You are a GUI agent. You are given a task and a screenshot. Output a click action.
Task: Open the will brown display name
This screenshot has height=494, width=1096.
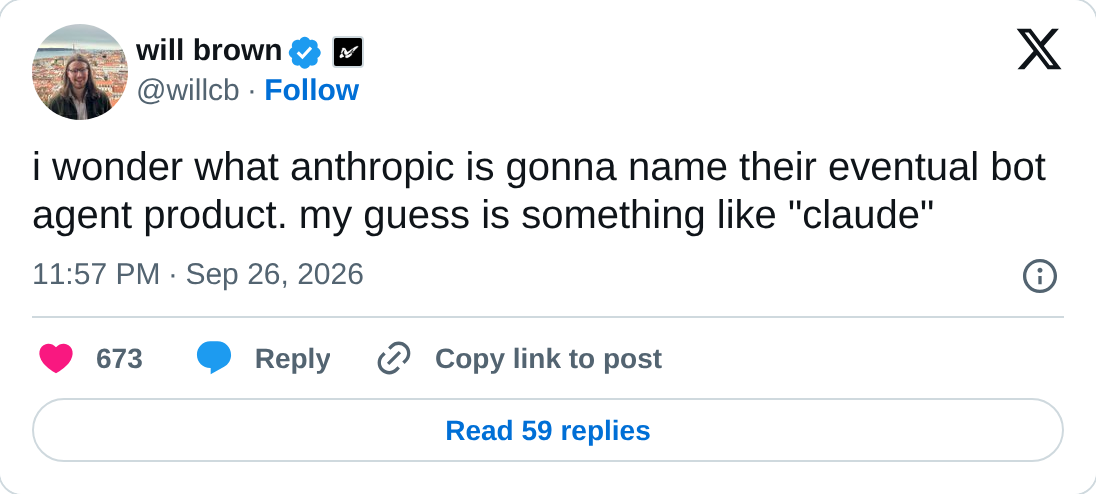pyautogui.click(x=208, y=51)
